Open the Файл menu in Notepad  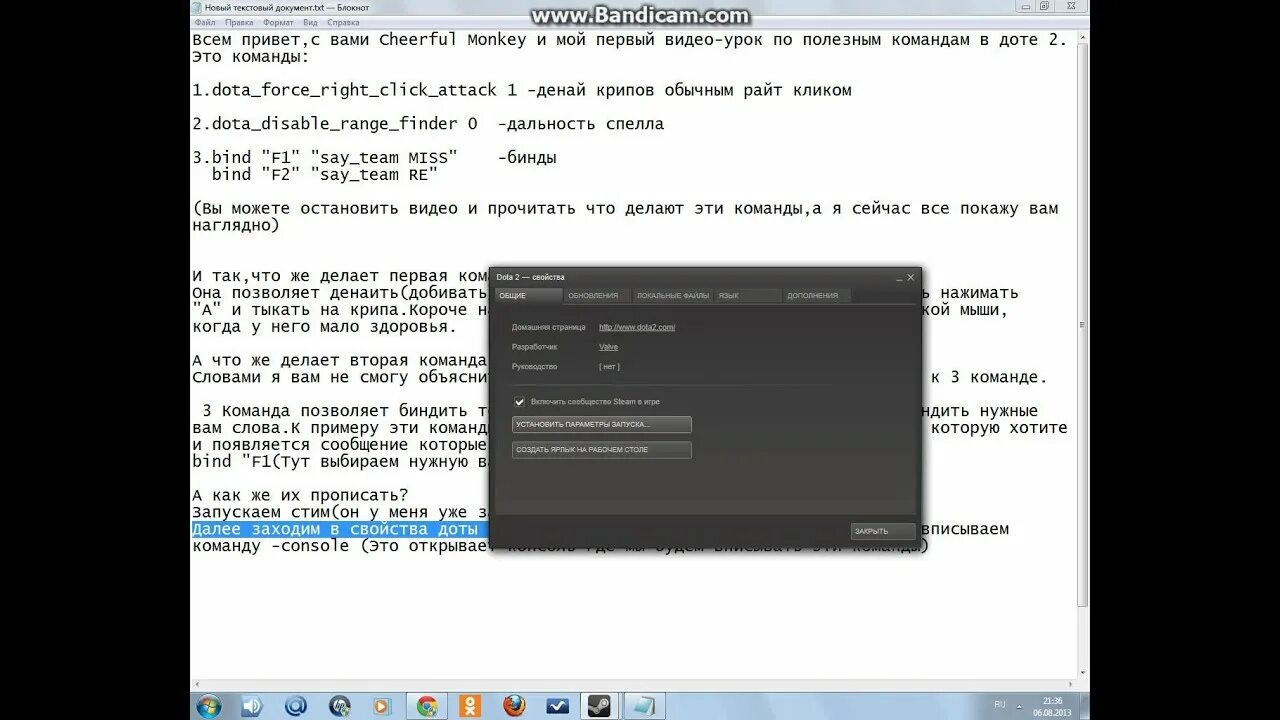click(x=205, y=21)
